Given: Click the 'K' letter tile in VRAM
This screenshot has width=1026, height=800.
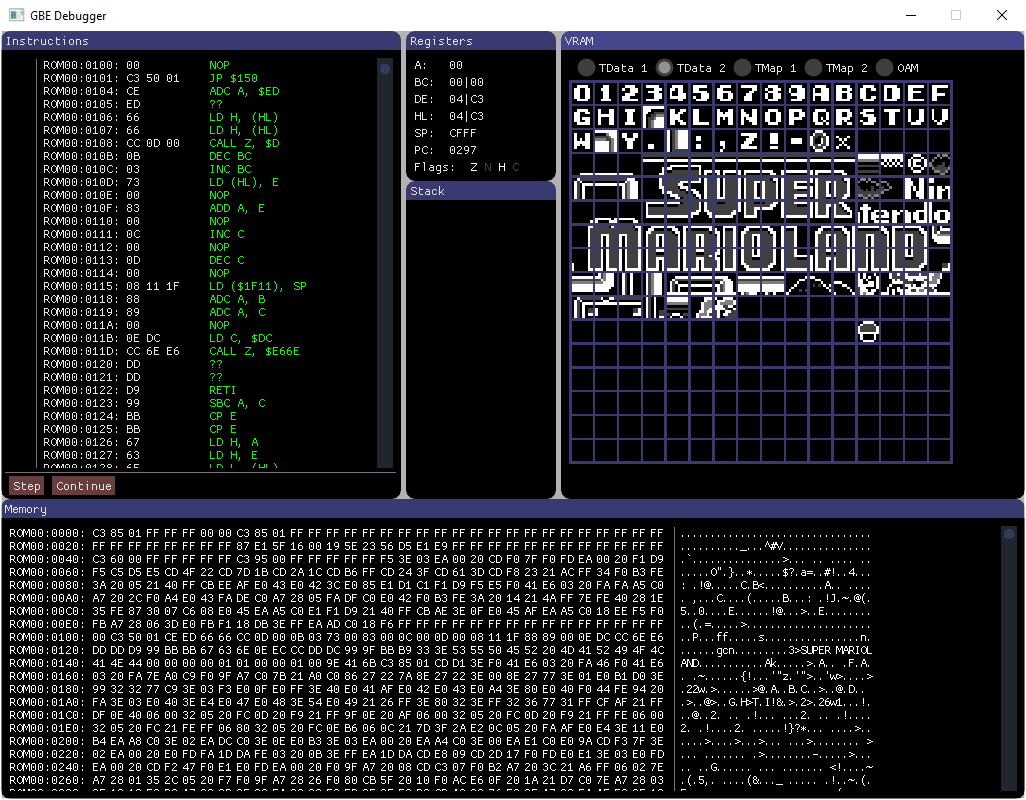Looking at the screenshot, I should 678,118.
